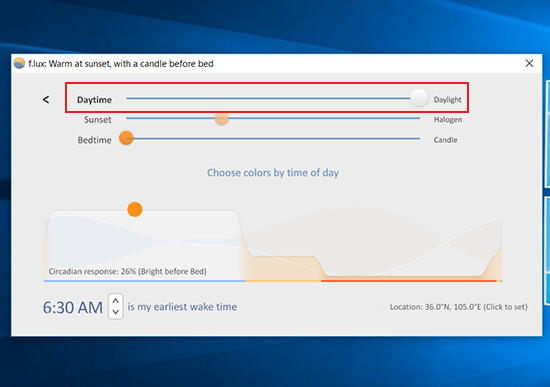Image resolution: width=550 pixels, height=387 pixels.
Task: Click the Daylight preset text
Action: [x=448, y=100]
